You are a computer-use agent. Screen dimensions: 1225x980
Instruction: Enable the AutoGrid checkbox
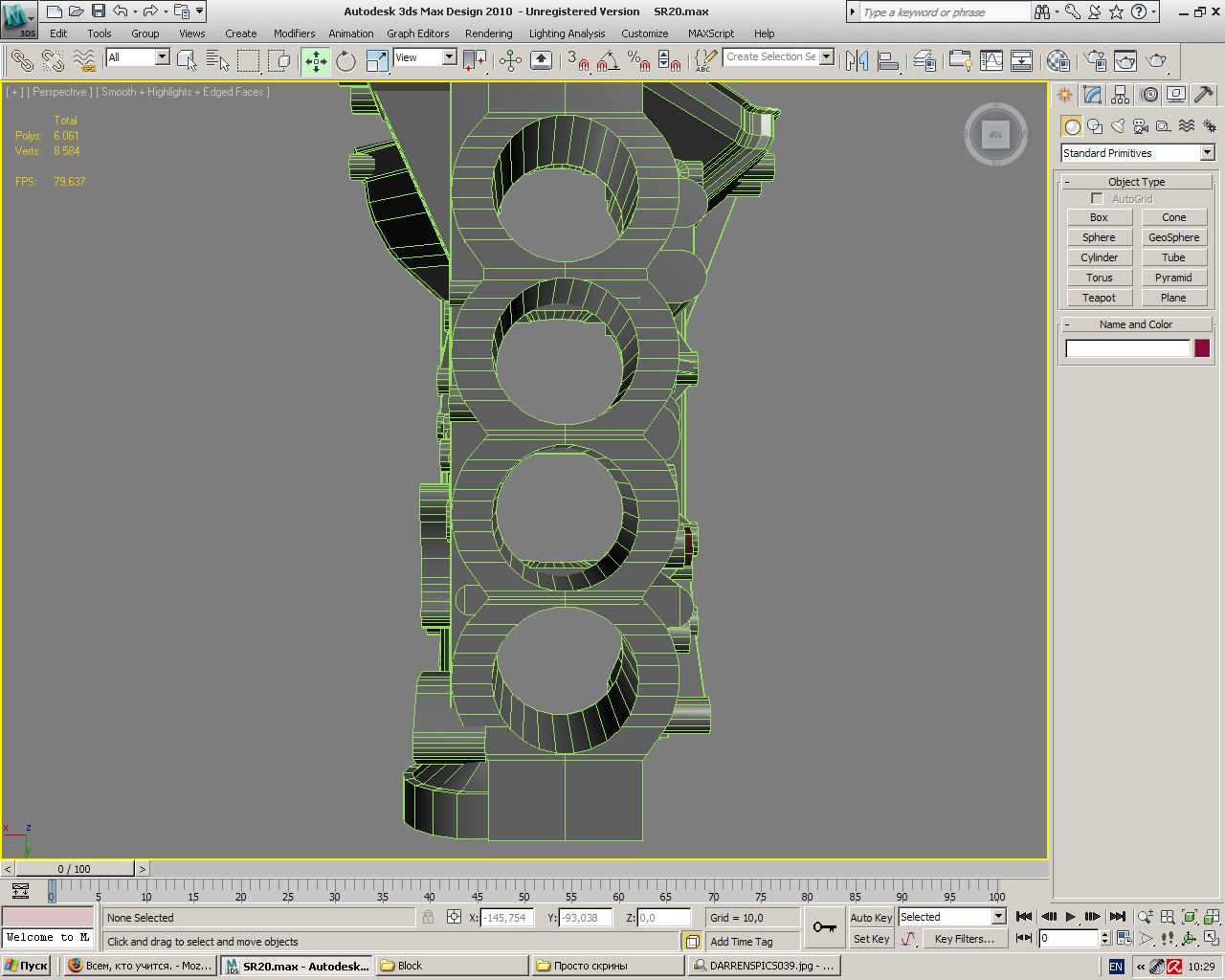1097,199
